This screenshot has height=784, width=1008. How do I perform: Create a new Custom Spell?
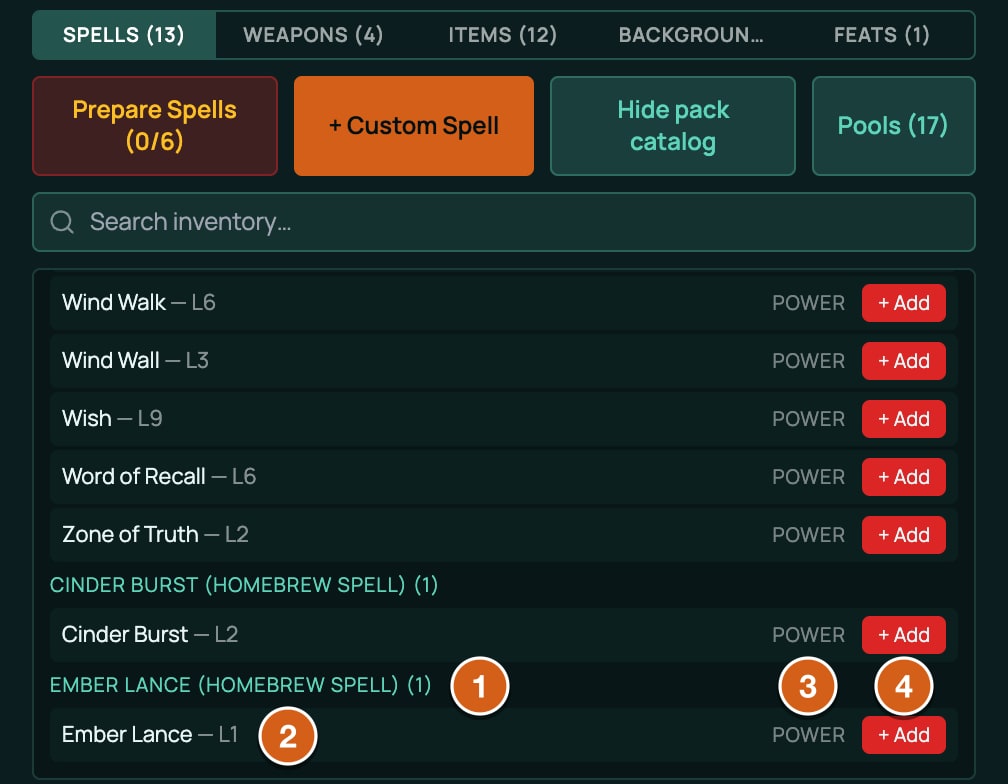tap(414, 126)
